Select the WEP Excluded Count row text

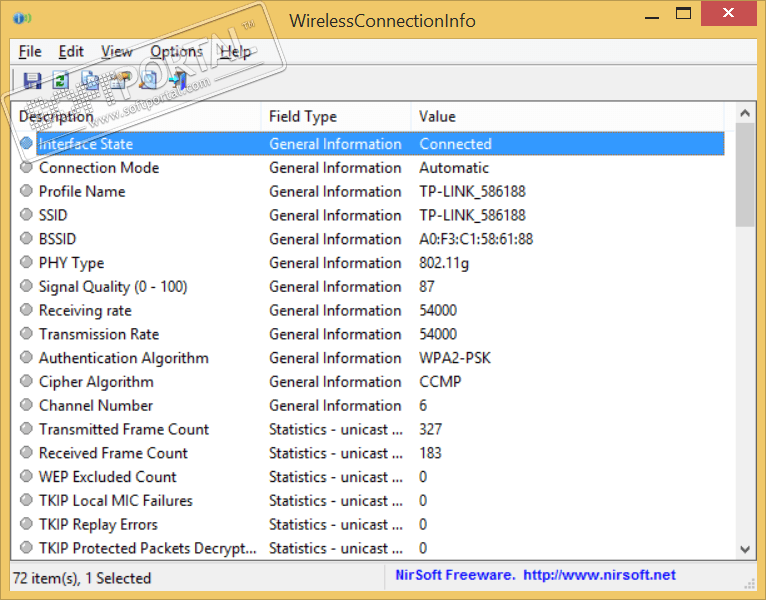pyautogui.click(x=107, y=477)
